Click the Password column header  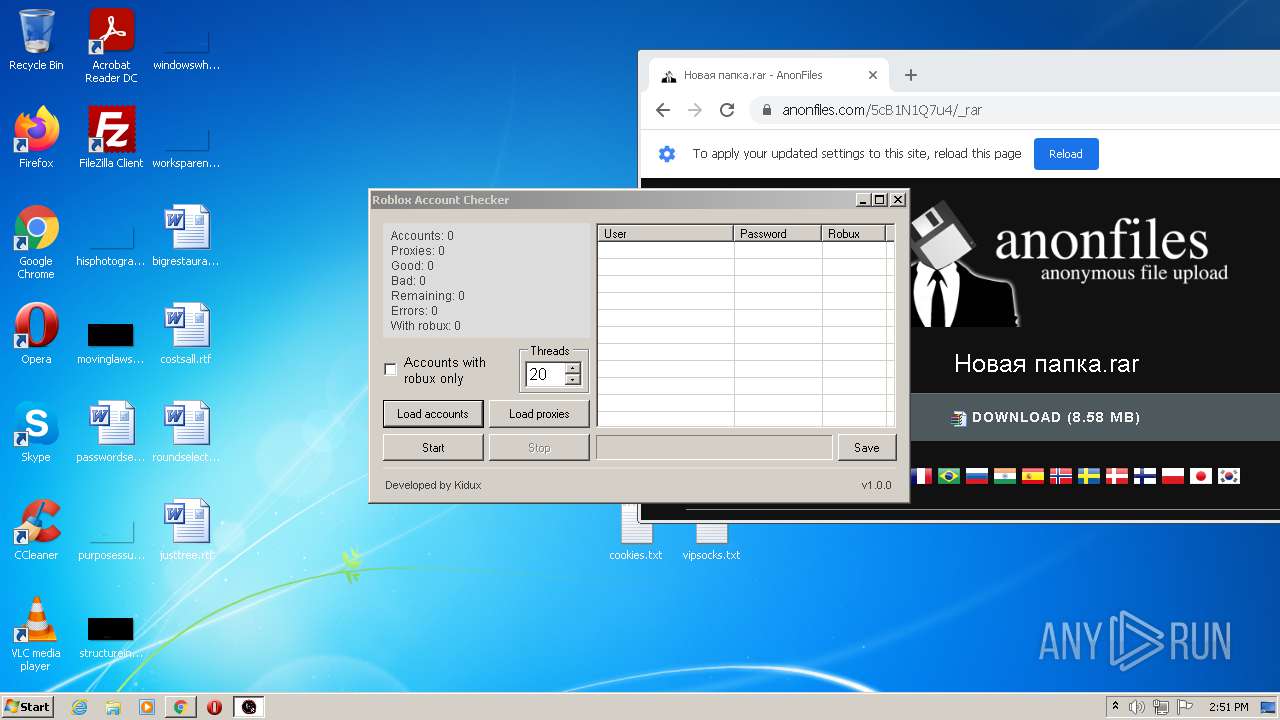[x=778, y=233]
